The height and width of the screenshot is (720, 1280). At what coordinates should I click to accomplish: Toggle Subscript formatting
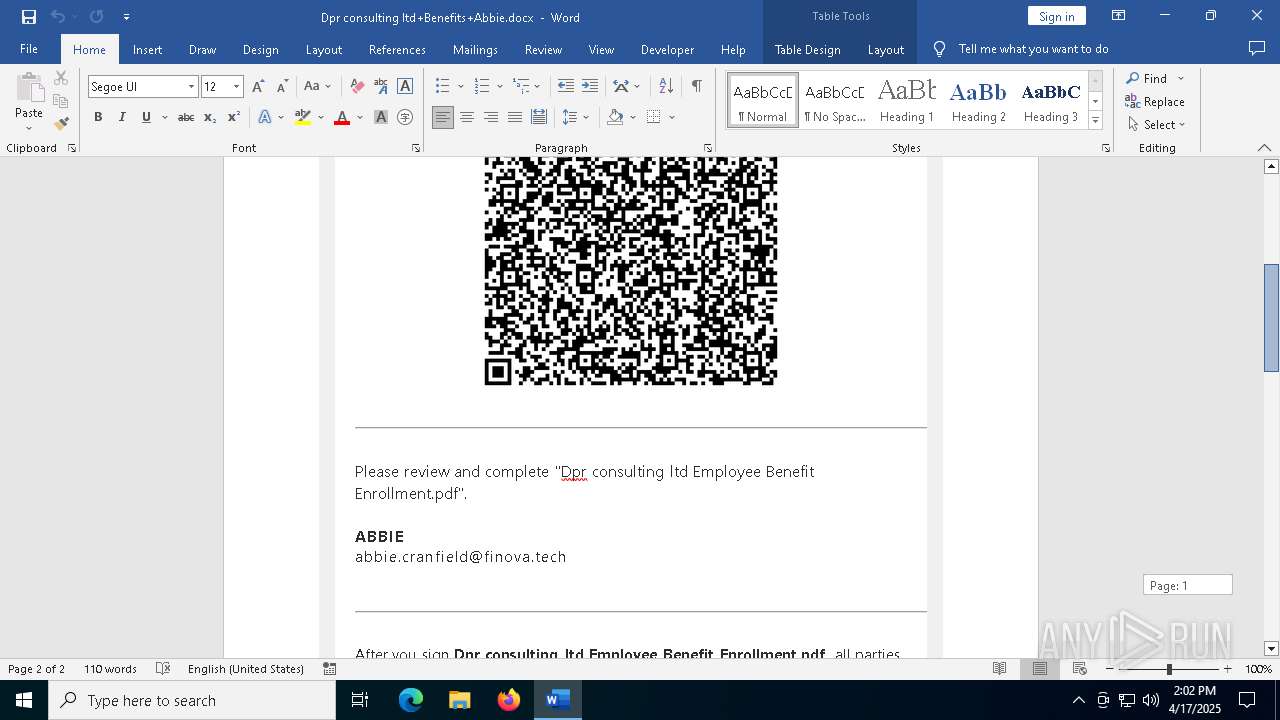tap(210, 117)
